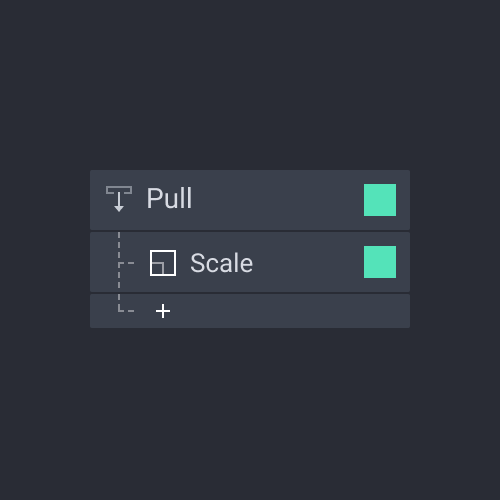Click the Pull downward-arrow icon
This screenshot has height=500, width=500.
coord(119,199)
